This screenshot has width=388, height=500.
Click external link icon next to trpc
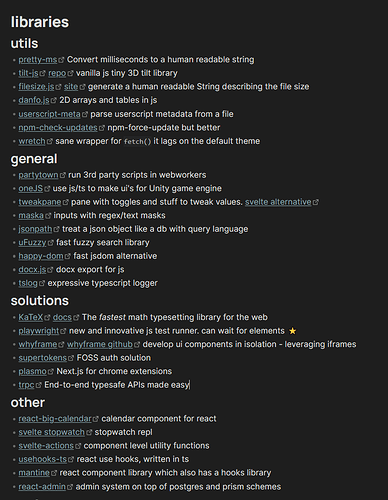coord(38,385)
